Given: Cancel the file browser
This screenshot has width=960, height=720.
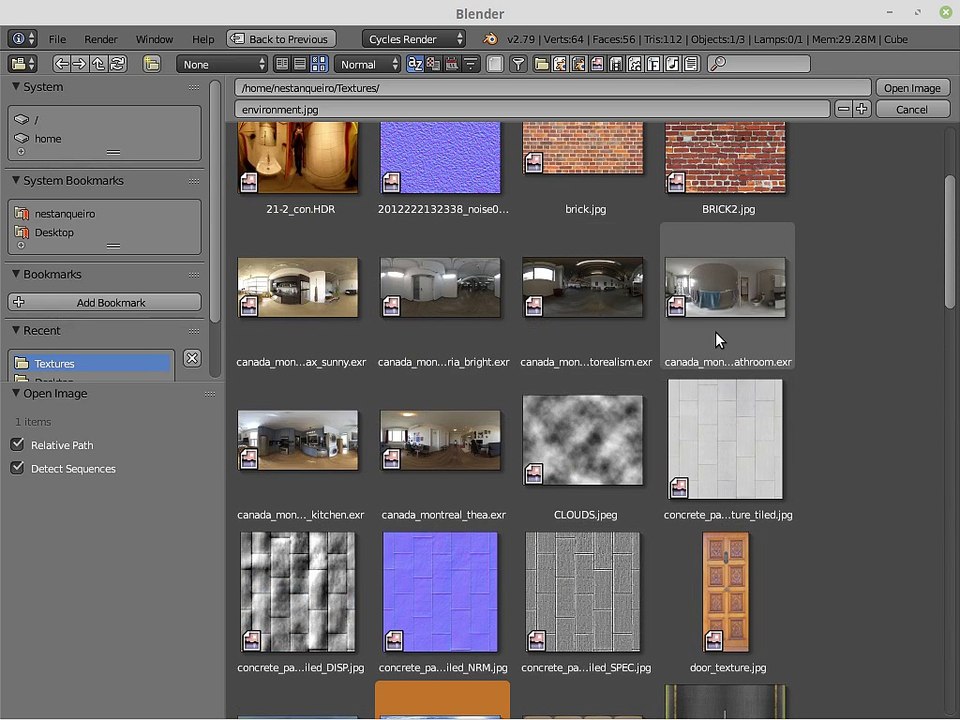Looking at the screenshot, I should (912, 110).
